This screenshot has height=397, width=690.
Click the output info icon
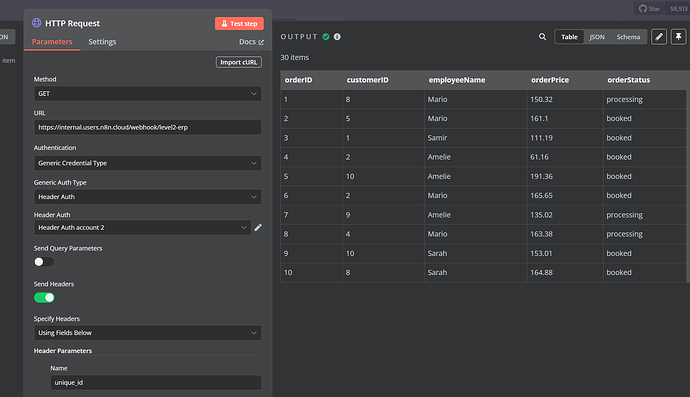pos(337,37)
